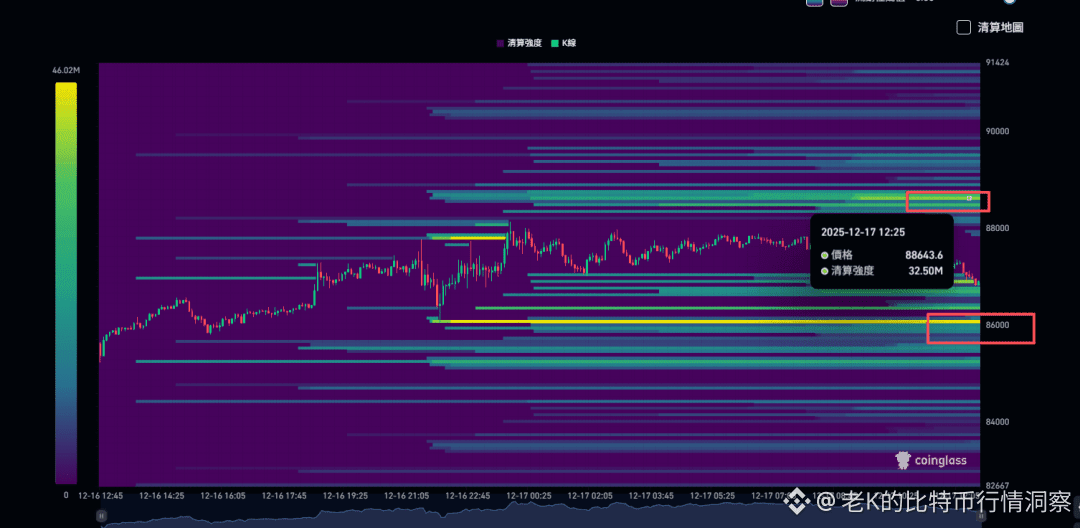
Task: Click the short yellow liquidation band above 87000
Action: [478, 238]
